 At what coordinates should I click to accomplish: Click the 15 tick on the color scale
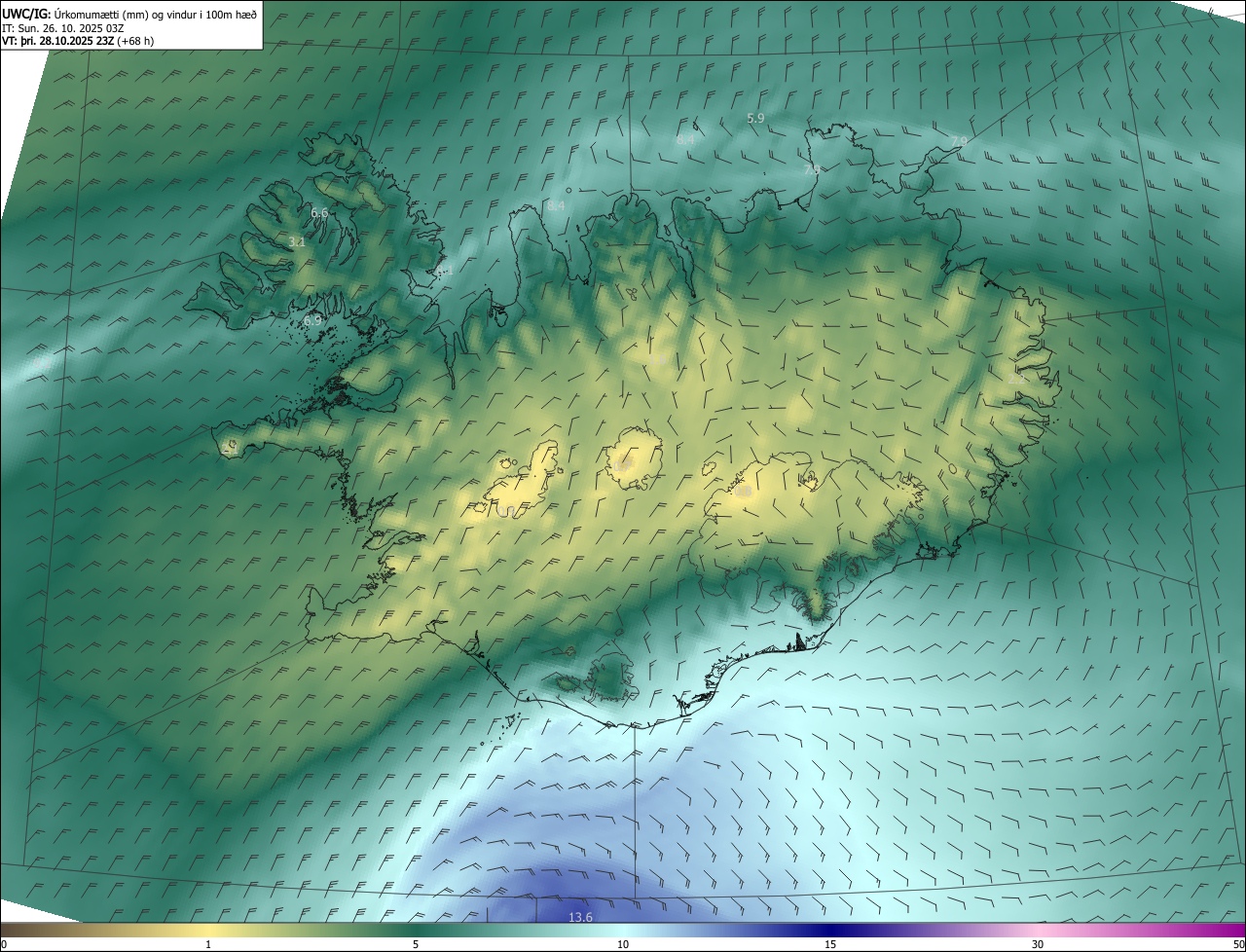(x=830, y=944)
